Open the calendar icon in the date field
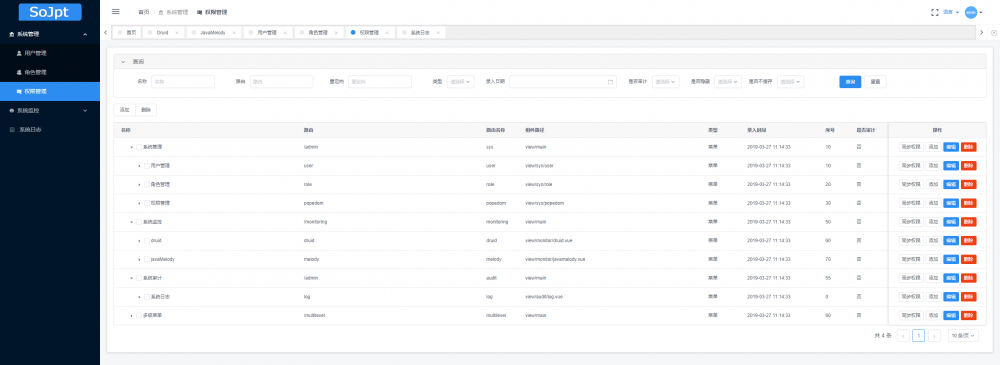The height and width of the screenshot is (365, 1000). click(x=610, y=82)
